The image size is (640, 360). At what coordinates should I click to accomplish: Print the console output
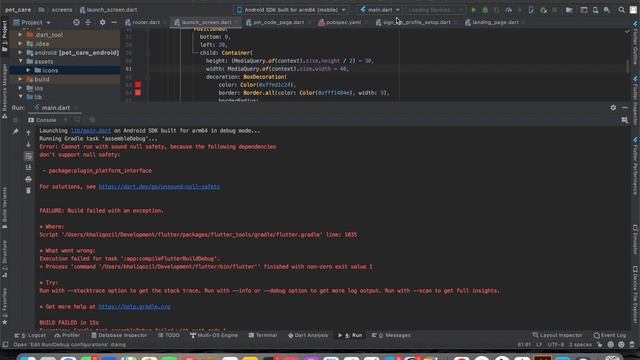pyautogui.click(x=28, y=179)
